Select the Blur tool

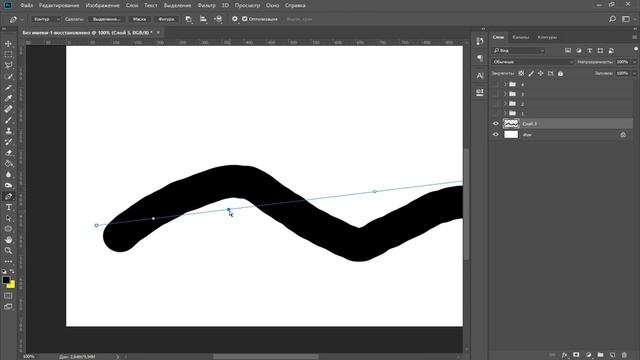(8, 175)
